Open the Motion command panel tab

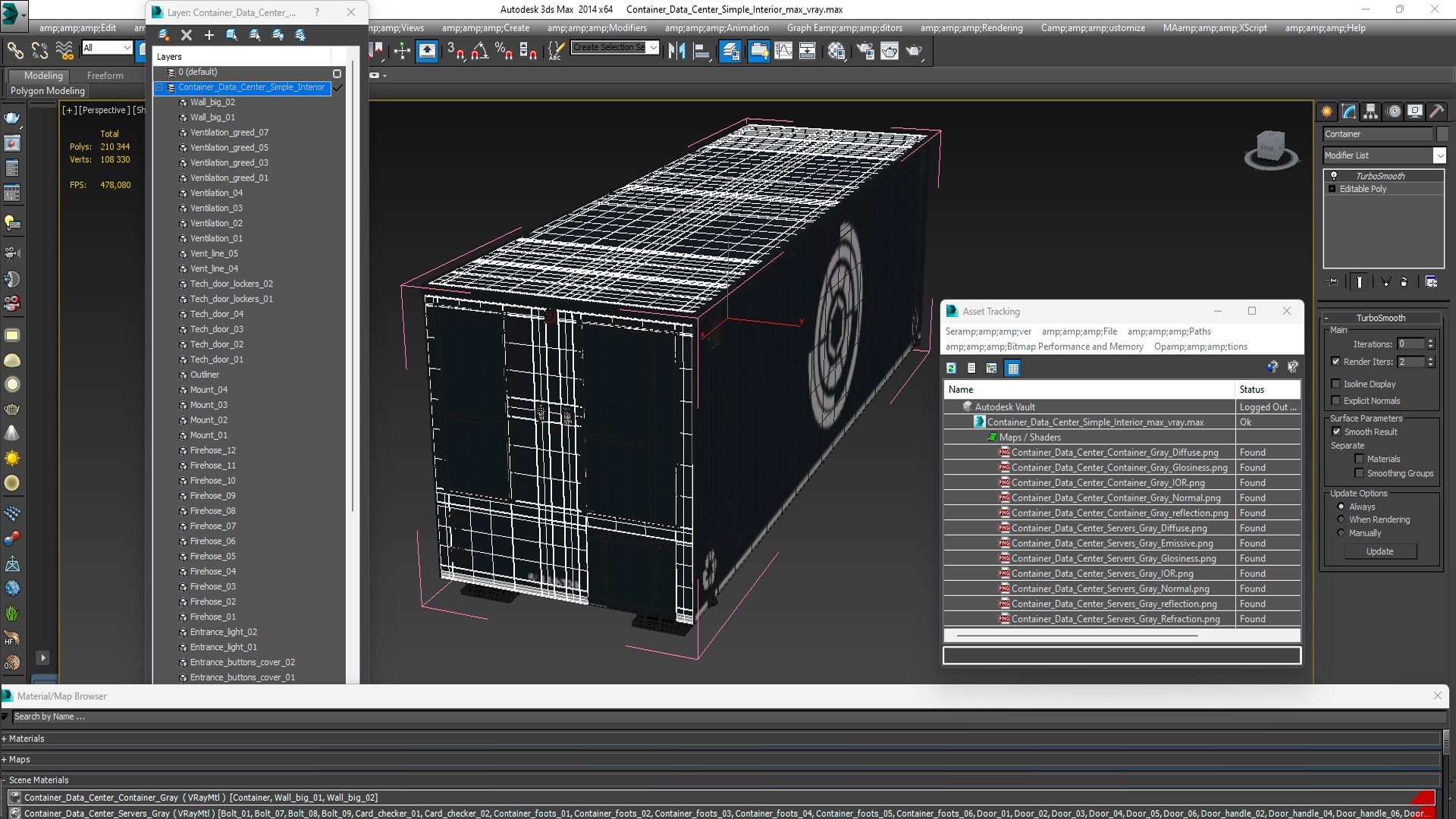(x=1394, y=111)
